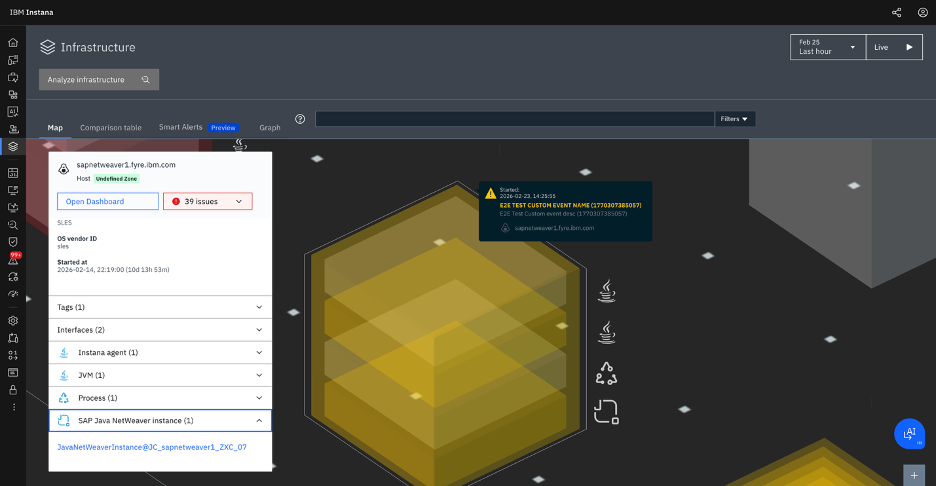
Task: Open JavaNetWeaverInstance@JC_sapnetweaver1_ZXC_07 link
Action: [x=152, y=447]
